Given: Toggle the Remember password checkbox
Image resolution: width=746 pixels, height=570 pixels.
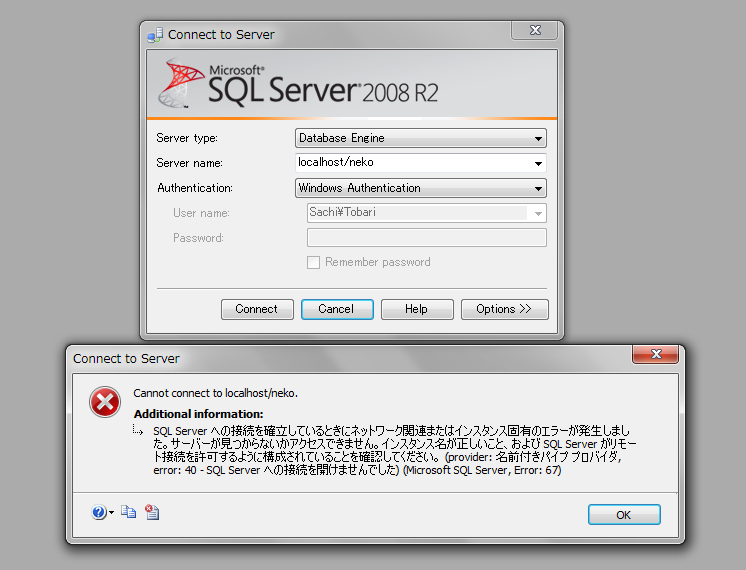Looking at the screenshot, I should (313, 262).
